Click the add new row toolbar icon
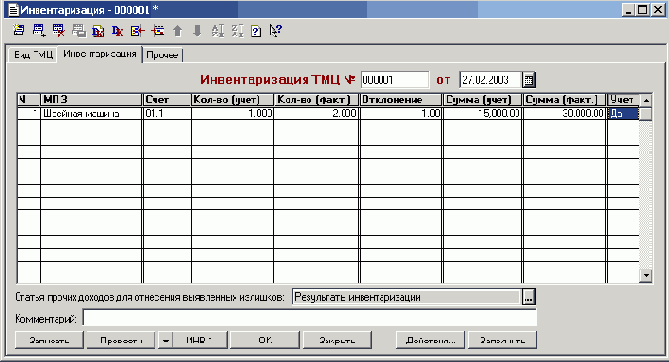Viewport: 669px width, 362px height. coord(38,31)
